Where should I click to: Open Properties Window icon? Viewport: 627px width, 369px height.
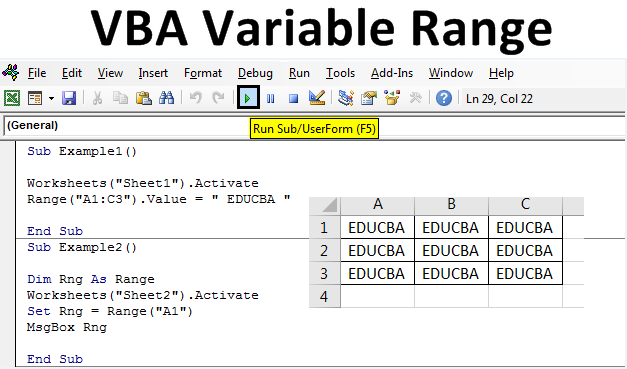(x=369, y=98)
